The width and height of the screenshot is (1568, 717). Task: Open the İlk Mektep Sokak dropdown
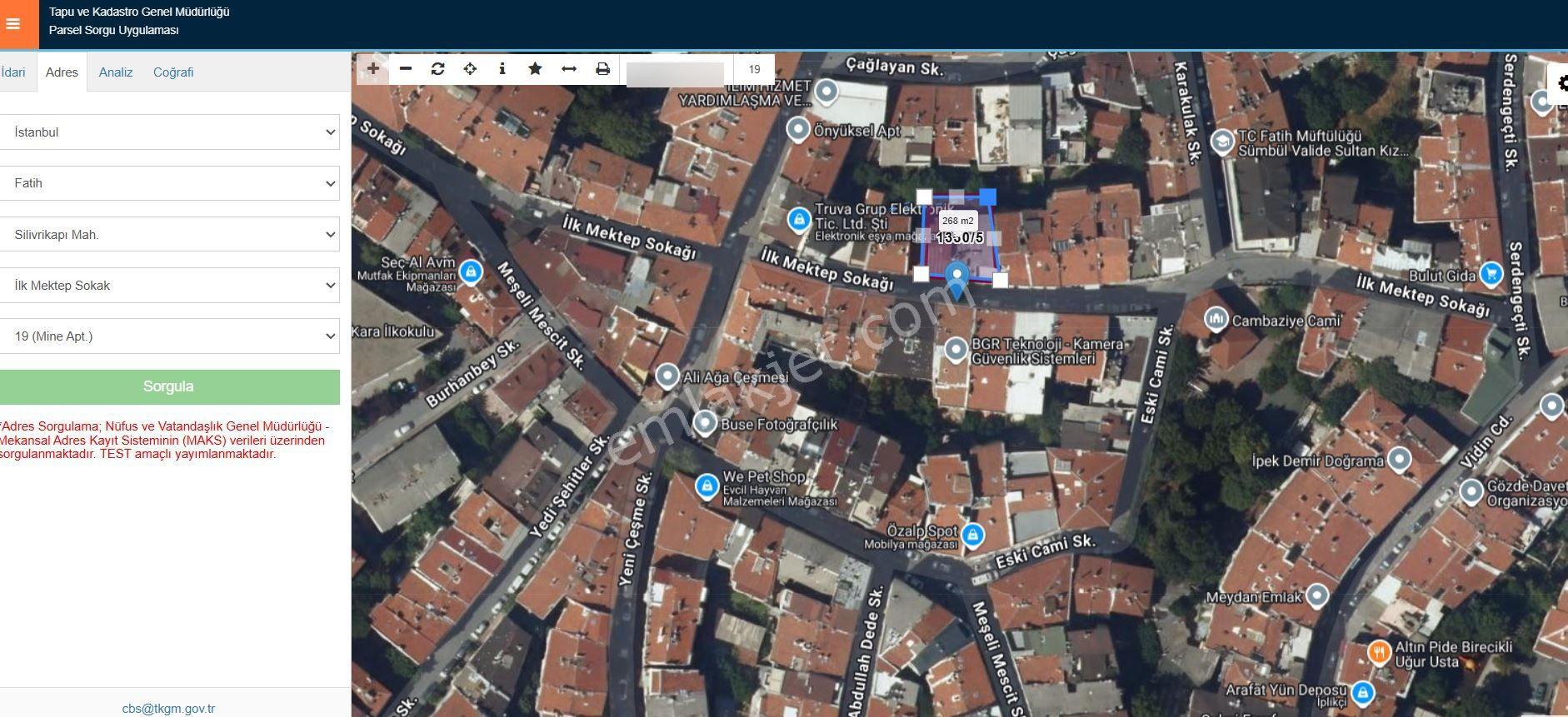169,286
